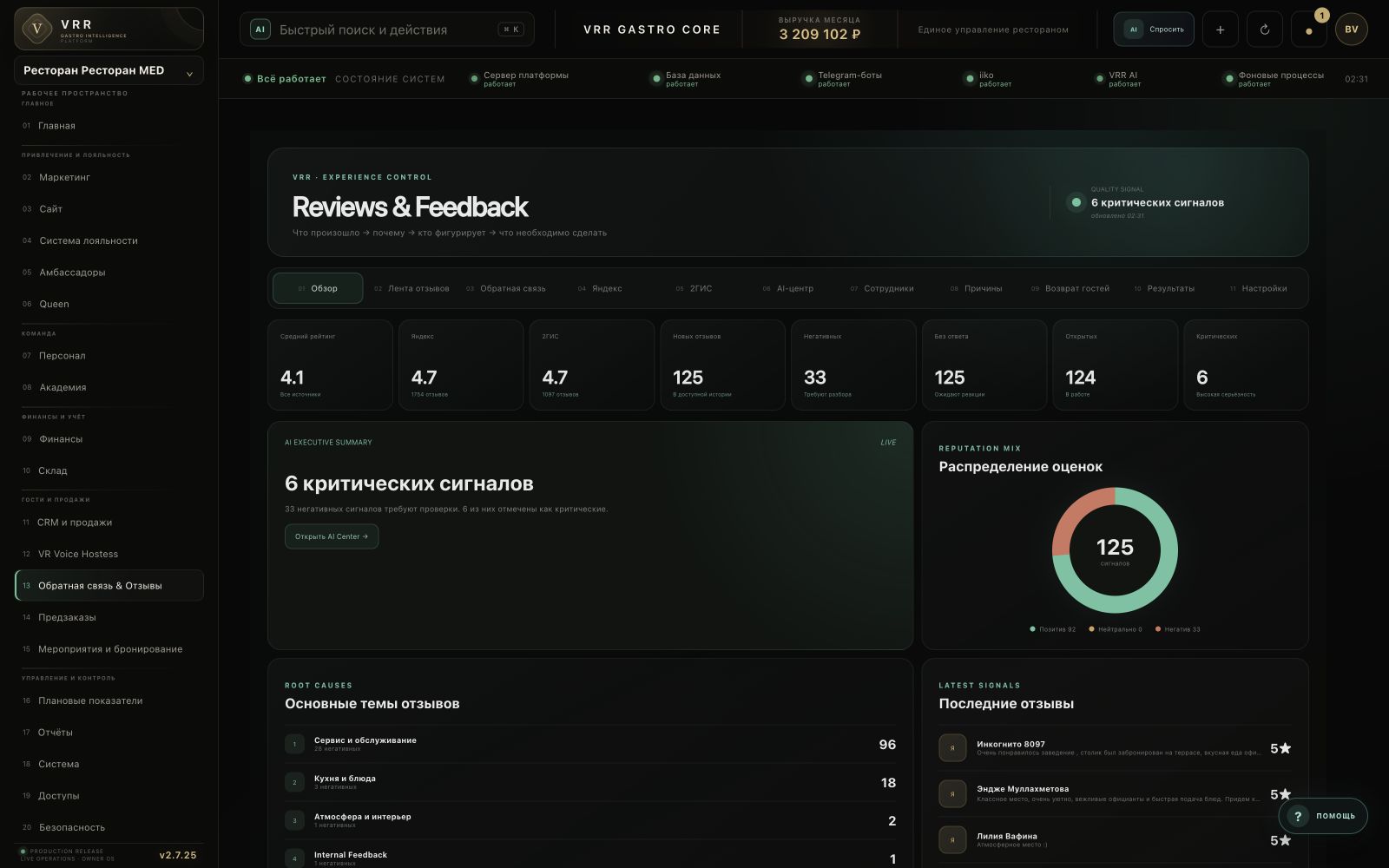Click the Без ответа 125 metric card
The height and width of the screenshot is (868, 1389).
pyautogui.click(x=984, y=365)
